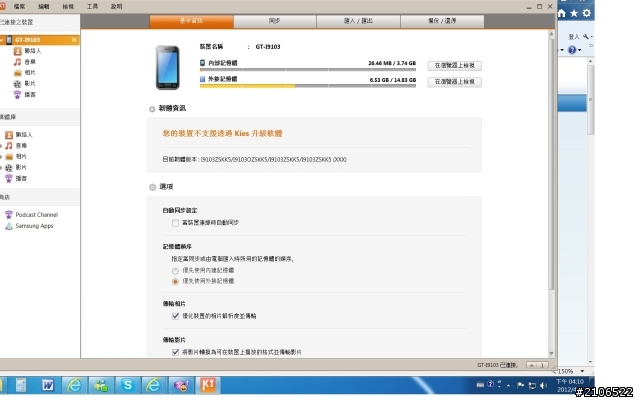Open library 相片 photos icon
640x400 pixels.
point(9,157)
